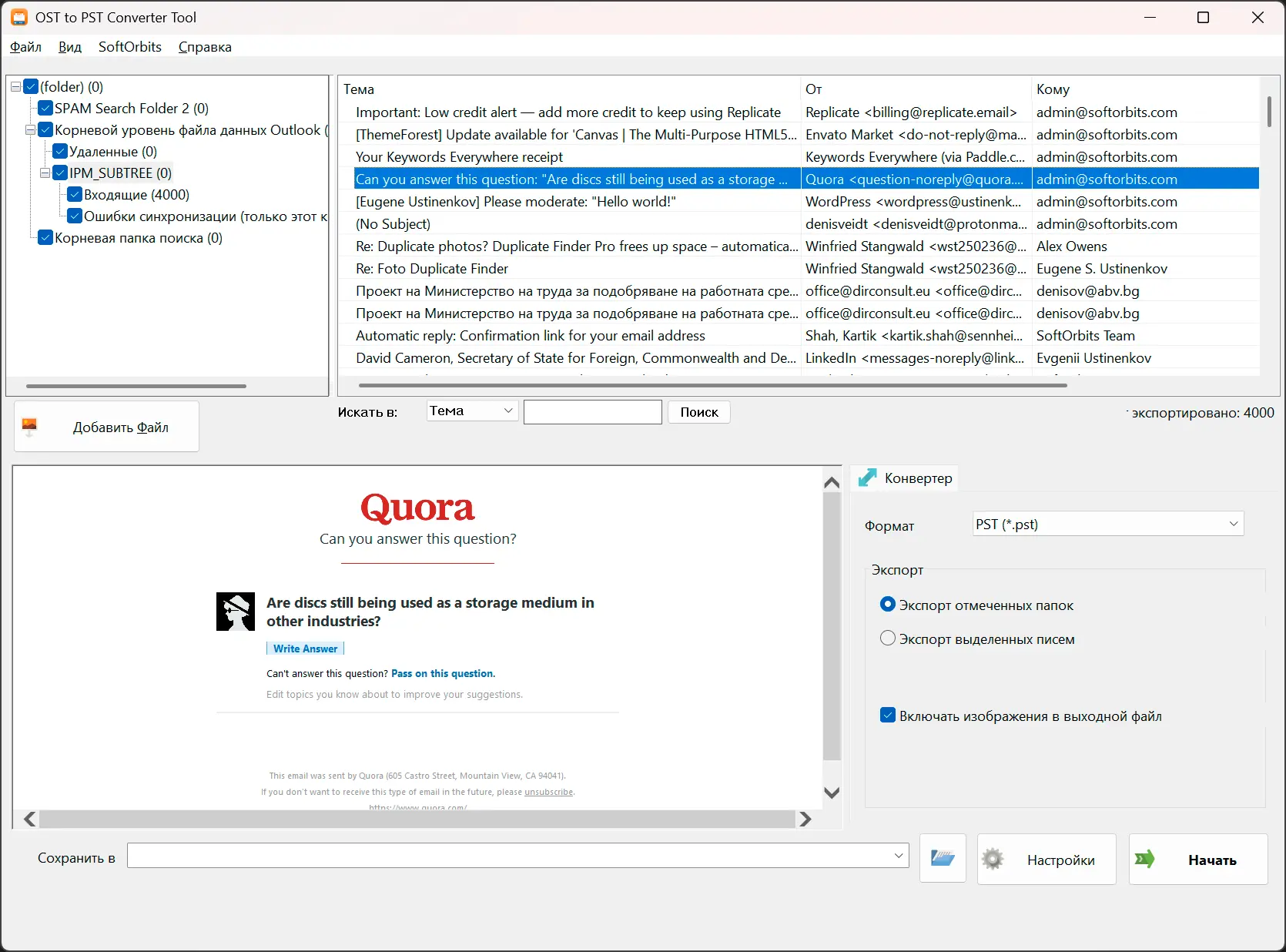Click the preview scroll-right arrow
The width and height of the screenshot is (1286, 952).
tap(805, 819)
